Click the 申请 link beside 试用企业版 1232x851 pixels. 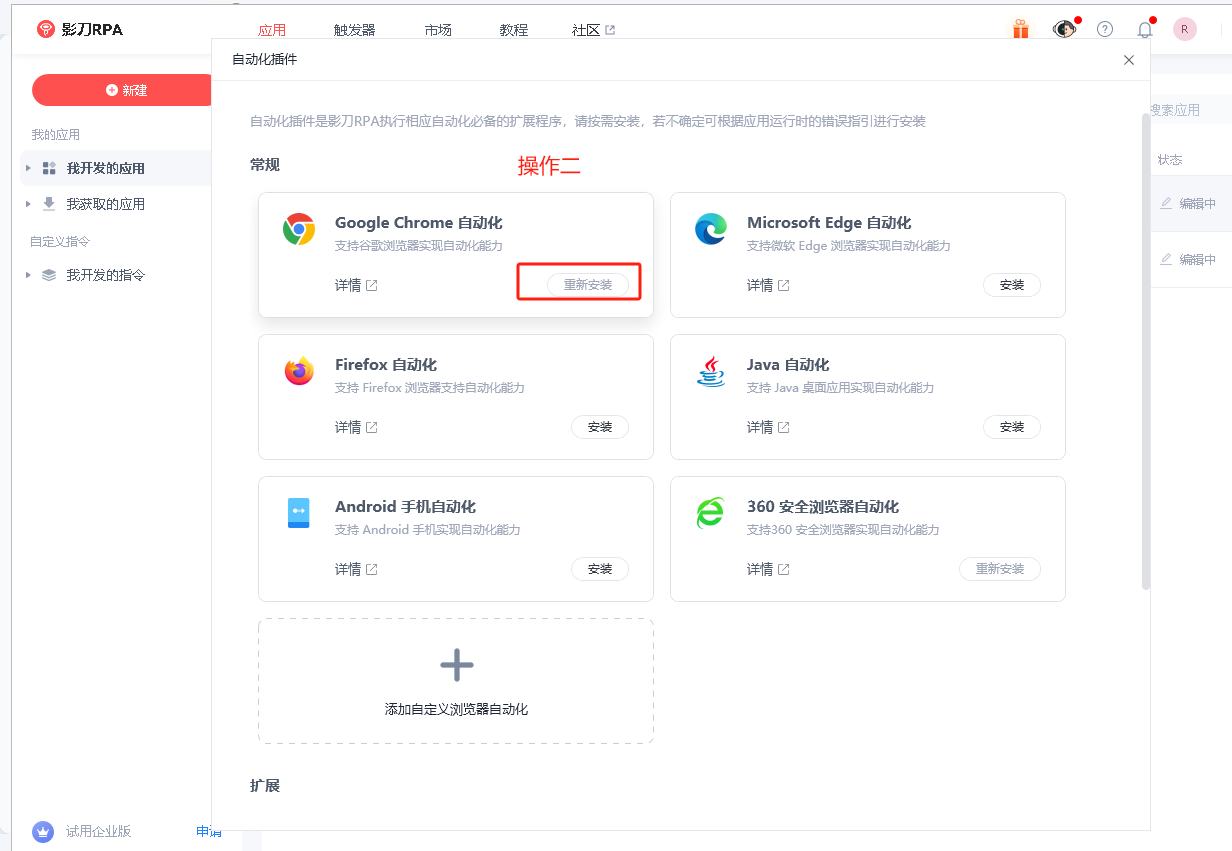pyautogui.click(x=209, y=831)
